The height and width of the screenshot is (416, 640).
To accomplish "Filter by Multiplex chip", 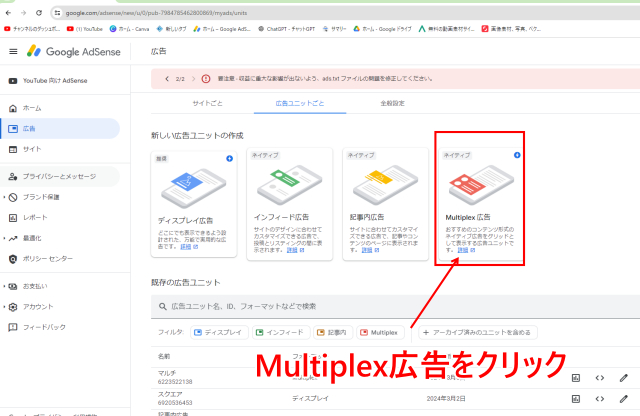I will (380, 333).
